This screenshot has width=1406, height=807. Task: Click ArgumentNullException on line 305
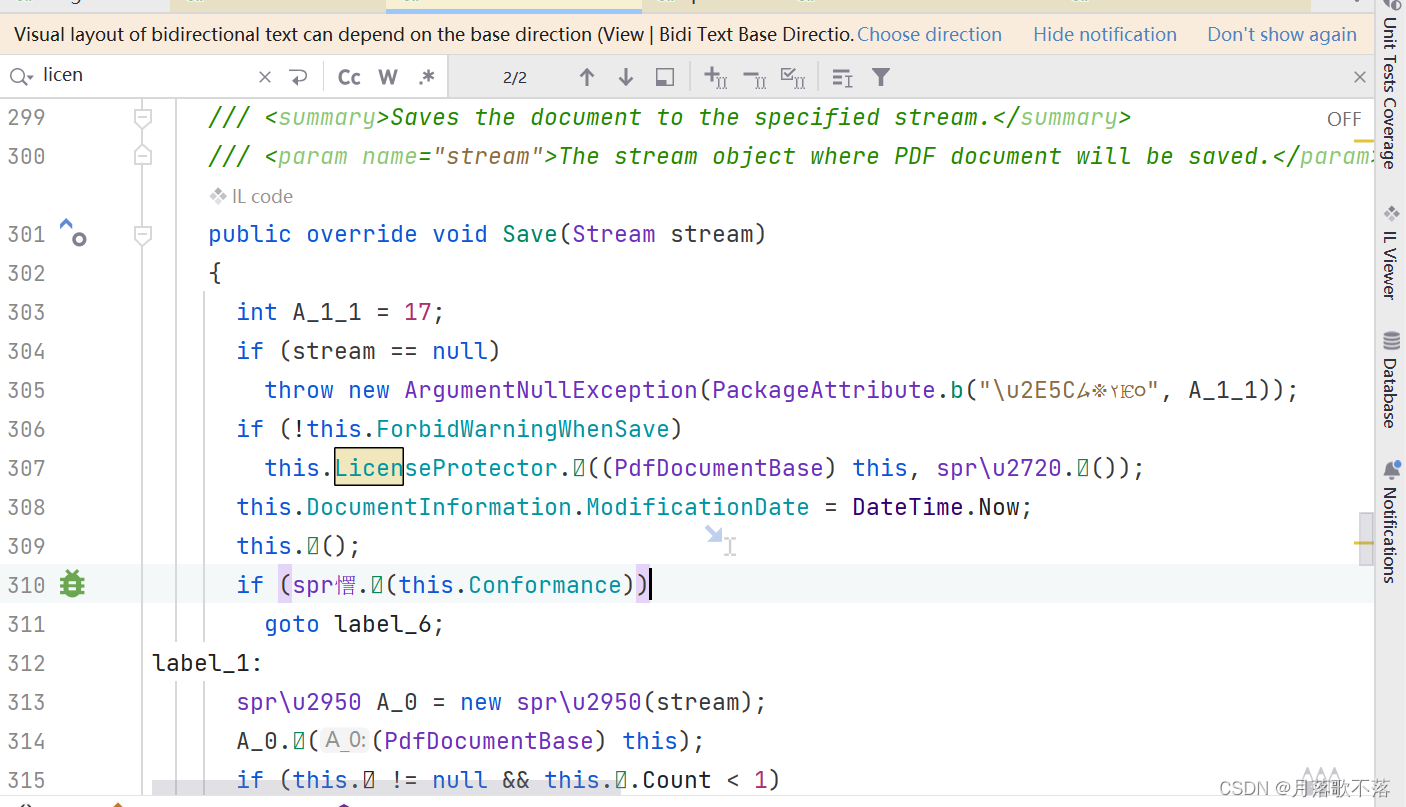[551, 390]
